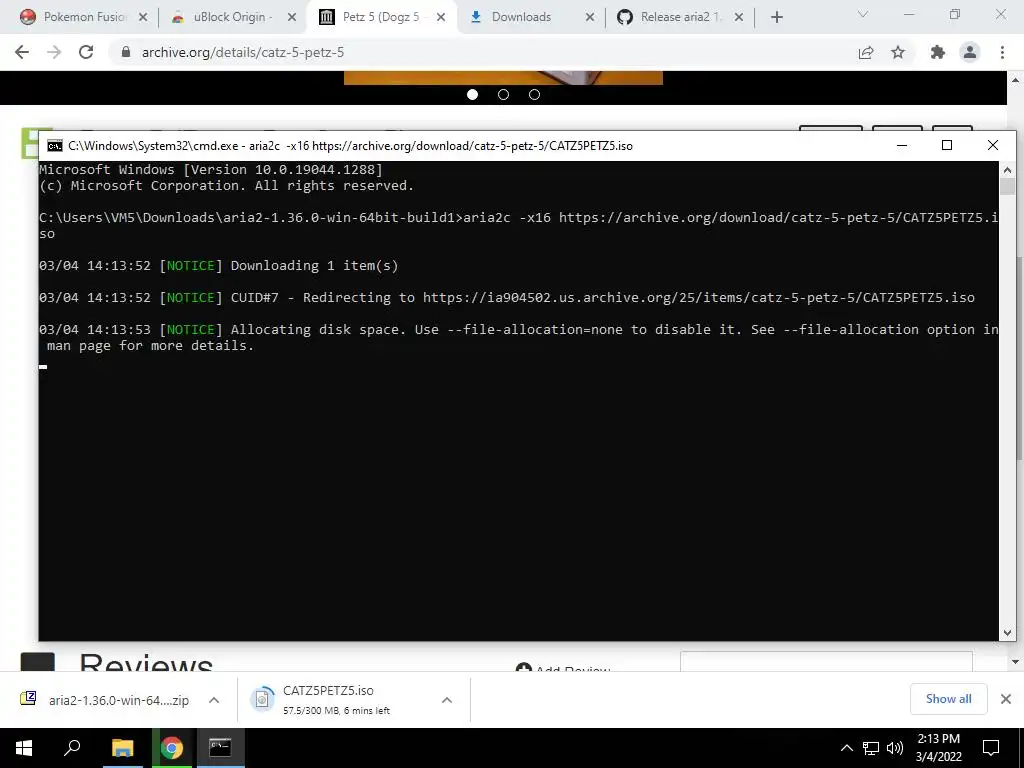Open the Extensions puzzle icon
This screenshot has height=768, width=1024.
(938, 52)
